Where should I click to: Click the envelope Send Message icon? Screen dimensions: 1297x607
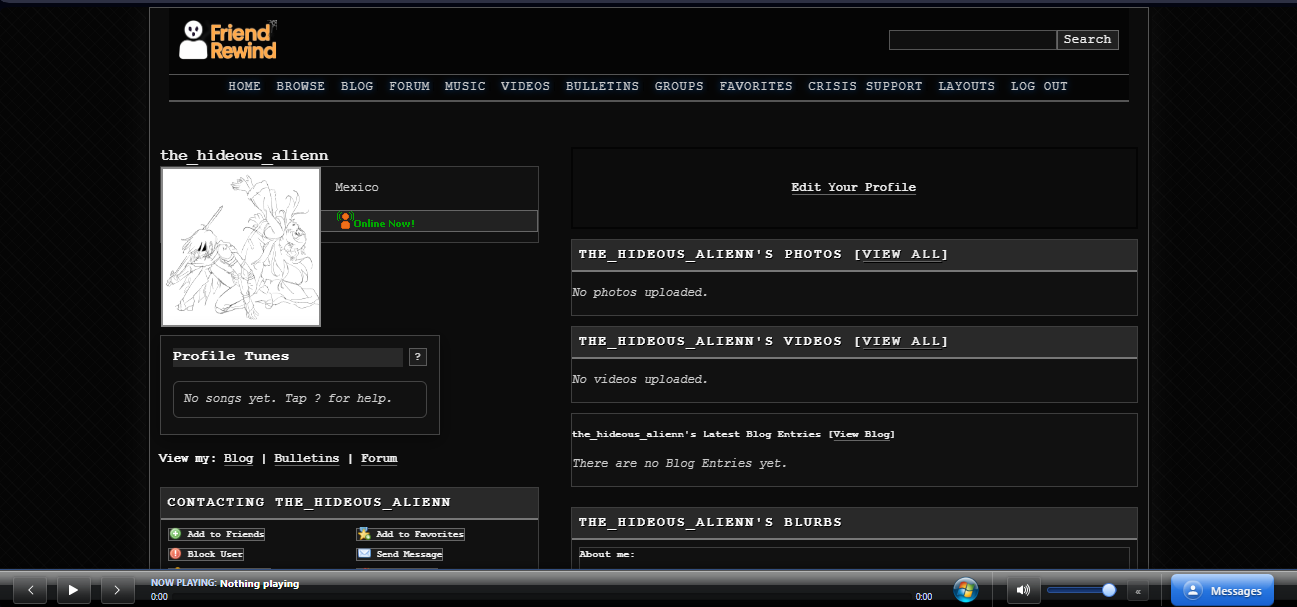(364, 553)
